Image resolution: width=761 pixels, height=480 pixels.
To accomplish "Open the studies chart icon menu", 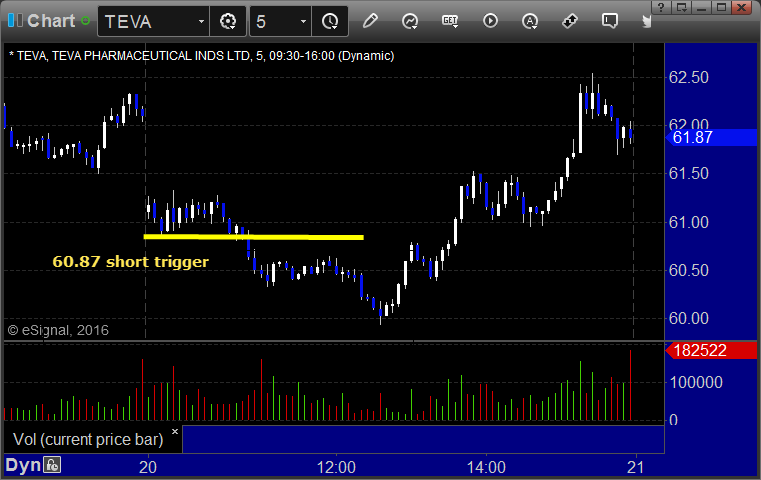I will click(410, 21).
